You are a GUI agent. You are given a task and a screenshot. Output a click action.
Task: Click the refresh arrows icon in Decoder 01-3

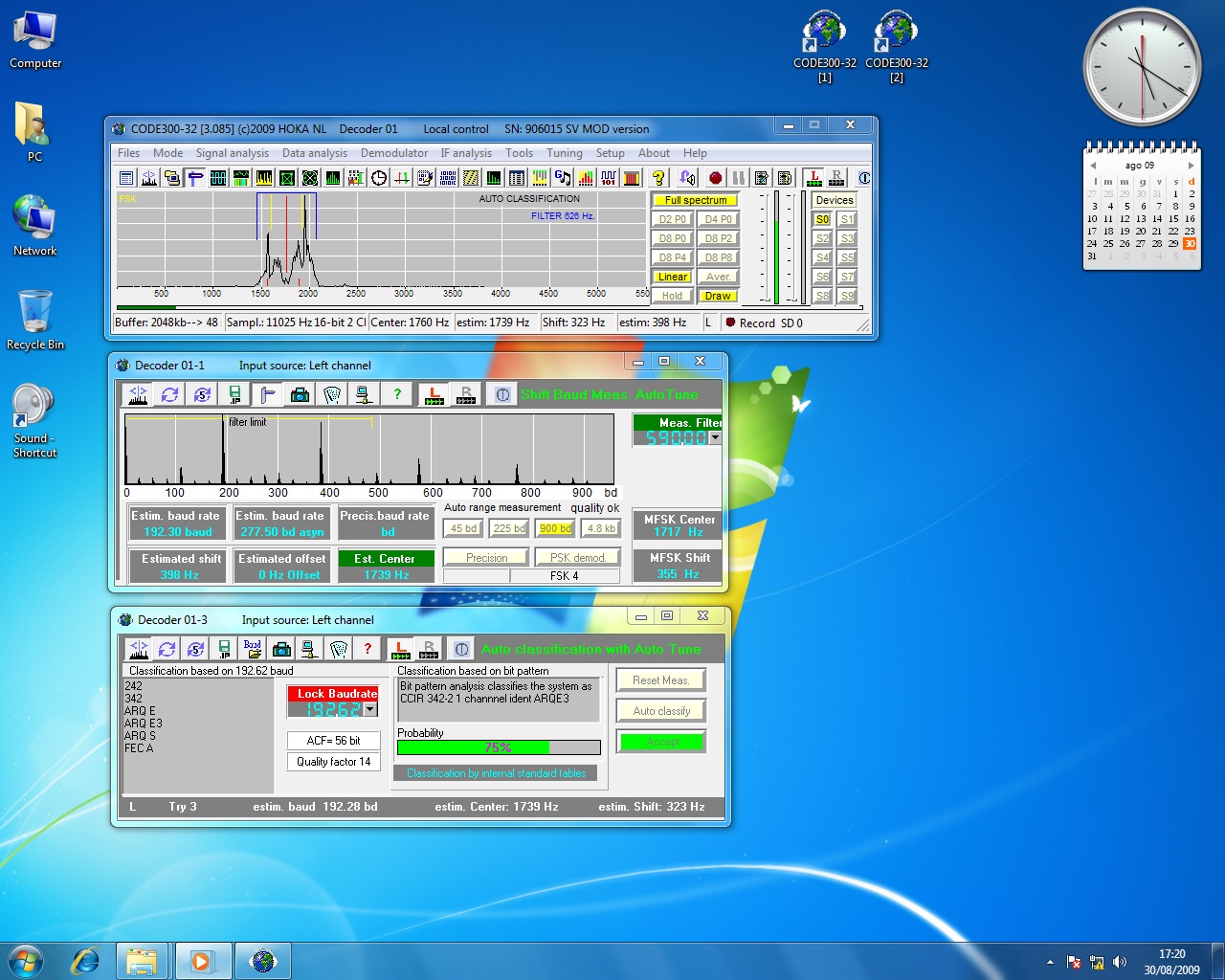click(167, 649)
